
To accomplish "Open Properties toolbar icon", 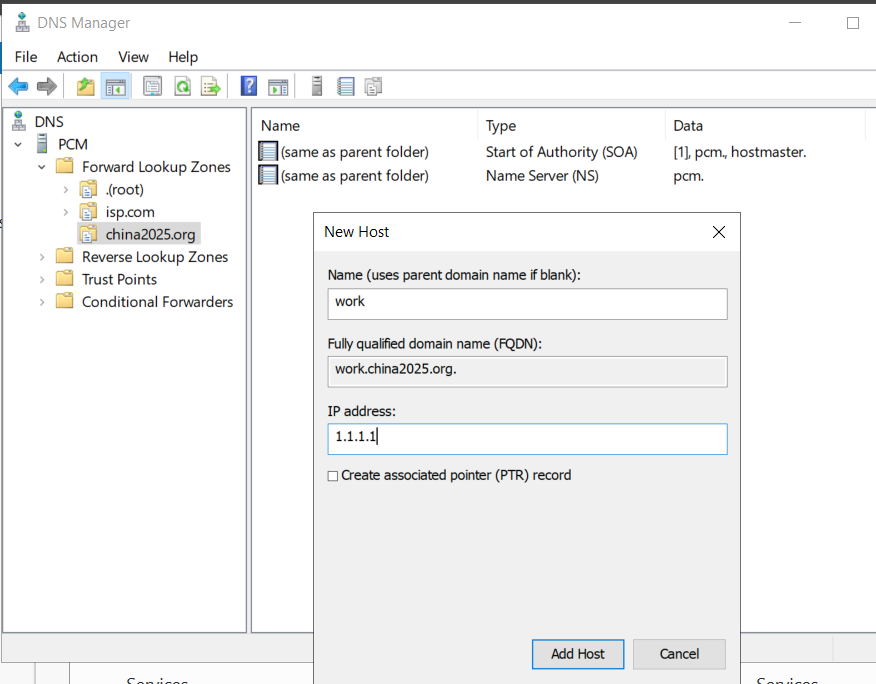I will point(152,87).
